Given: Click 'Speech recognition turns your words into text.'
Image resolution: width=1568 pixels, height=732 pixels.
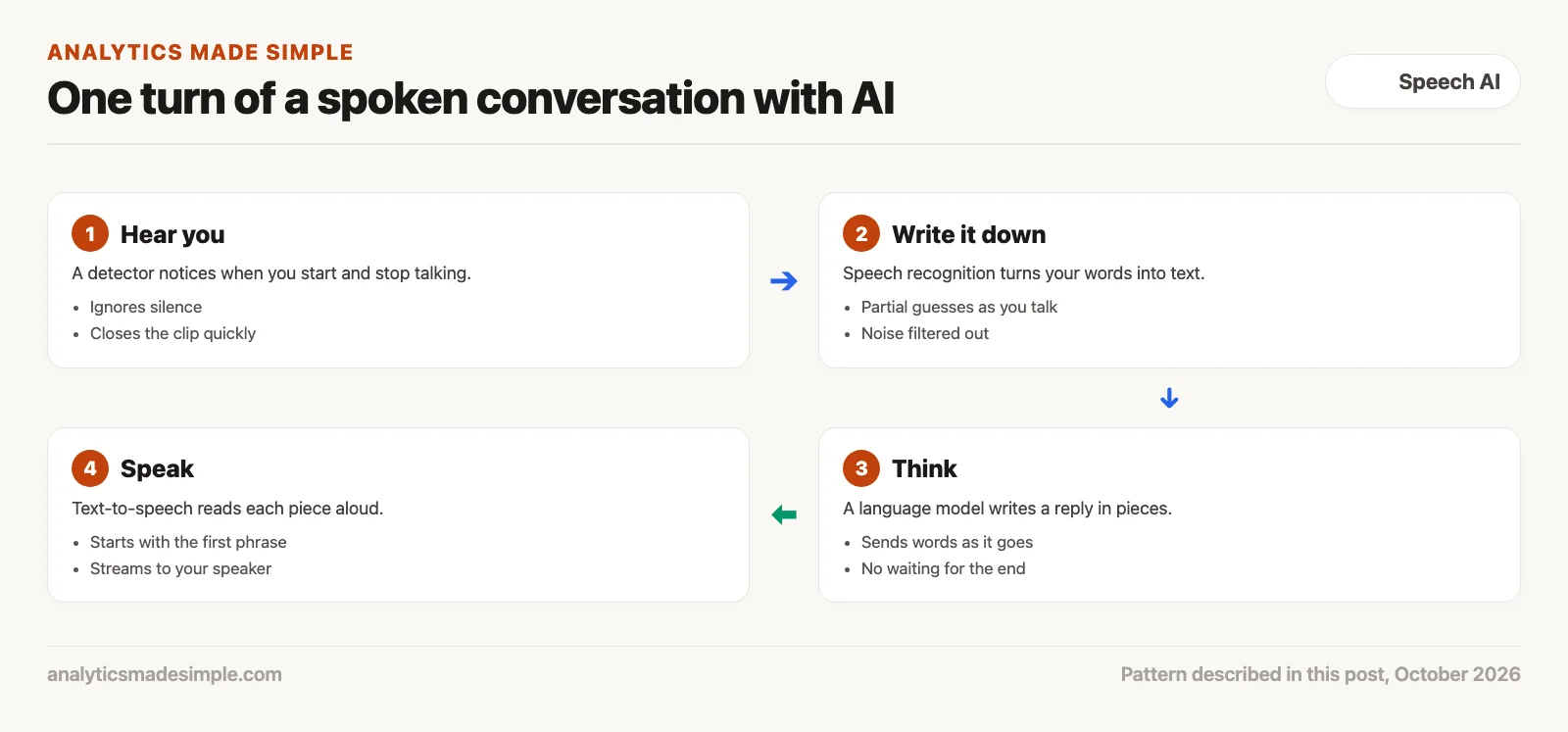Looking at the screenshot, I should coord(1024,273).
